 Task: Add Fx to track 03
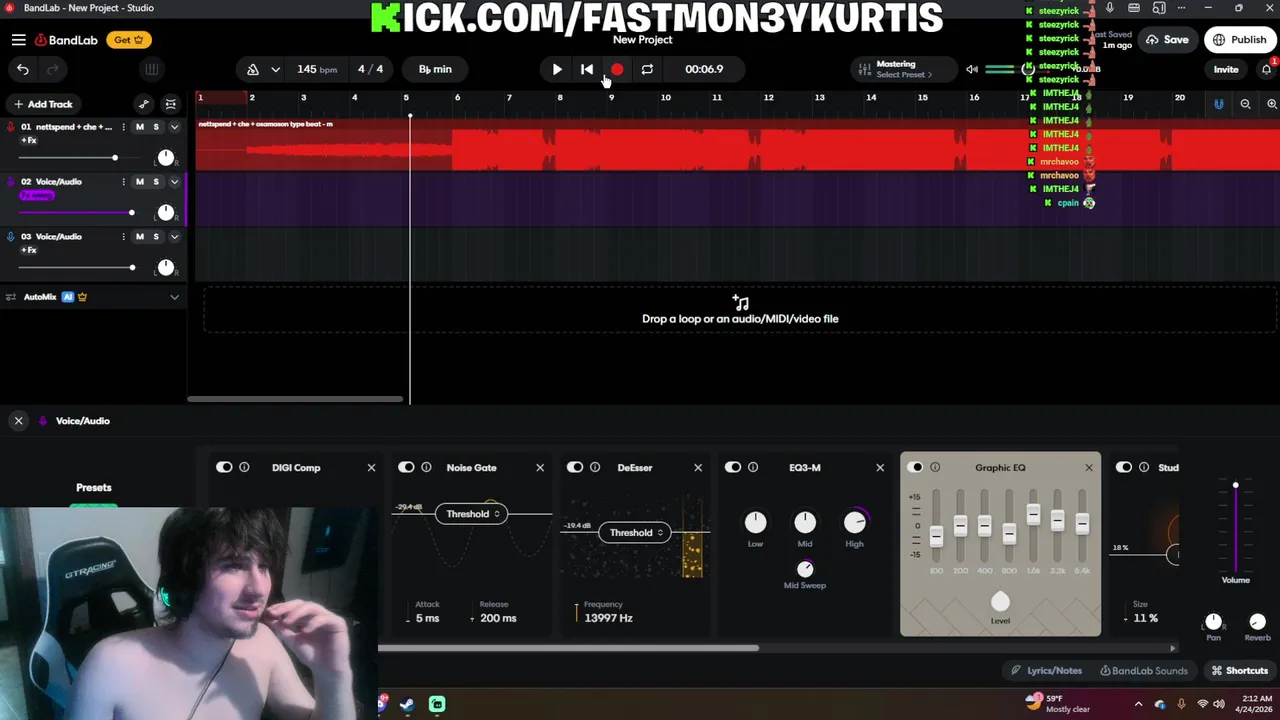pos(28,250)
